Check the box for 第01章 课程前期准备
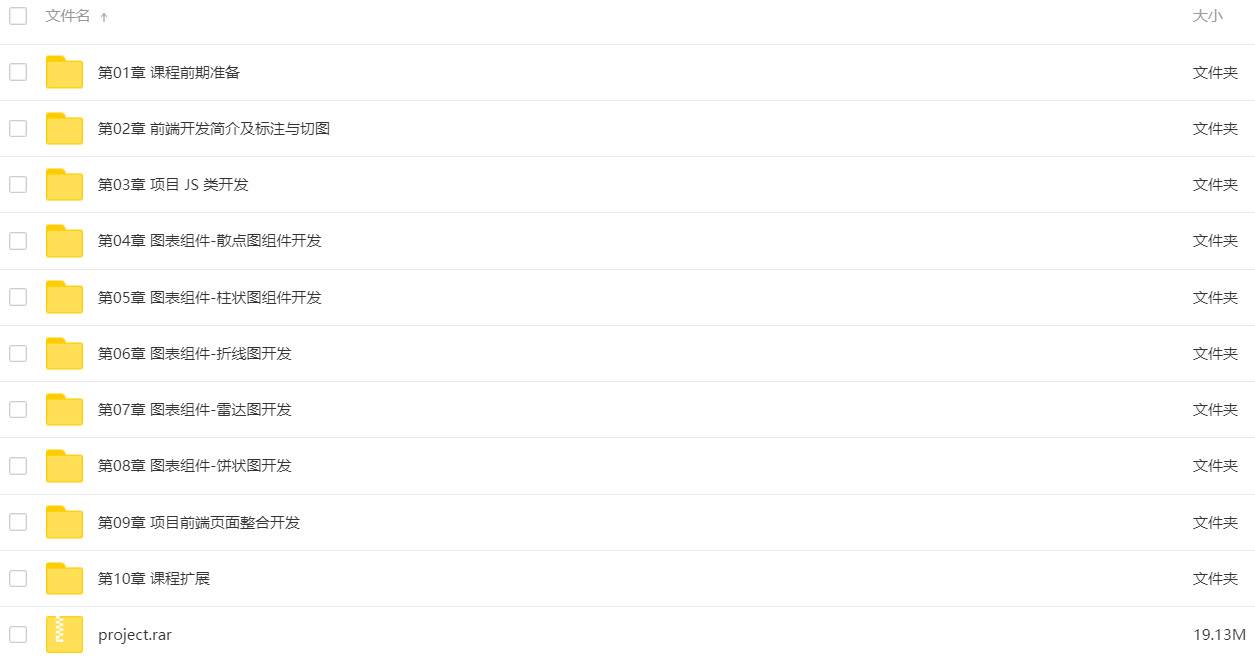This screenshot has height=662, width=1255. tap(18, 72)
